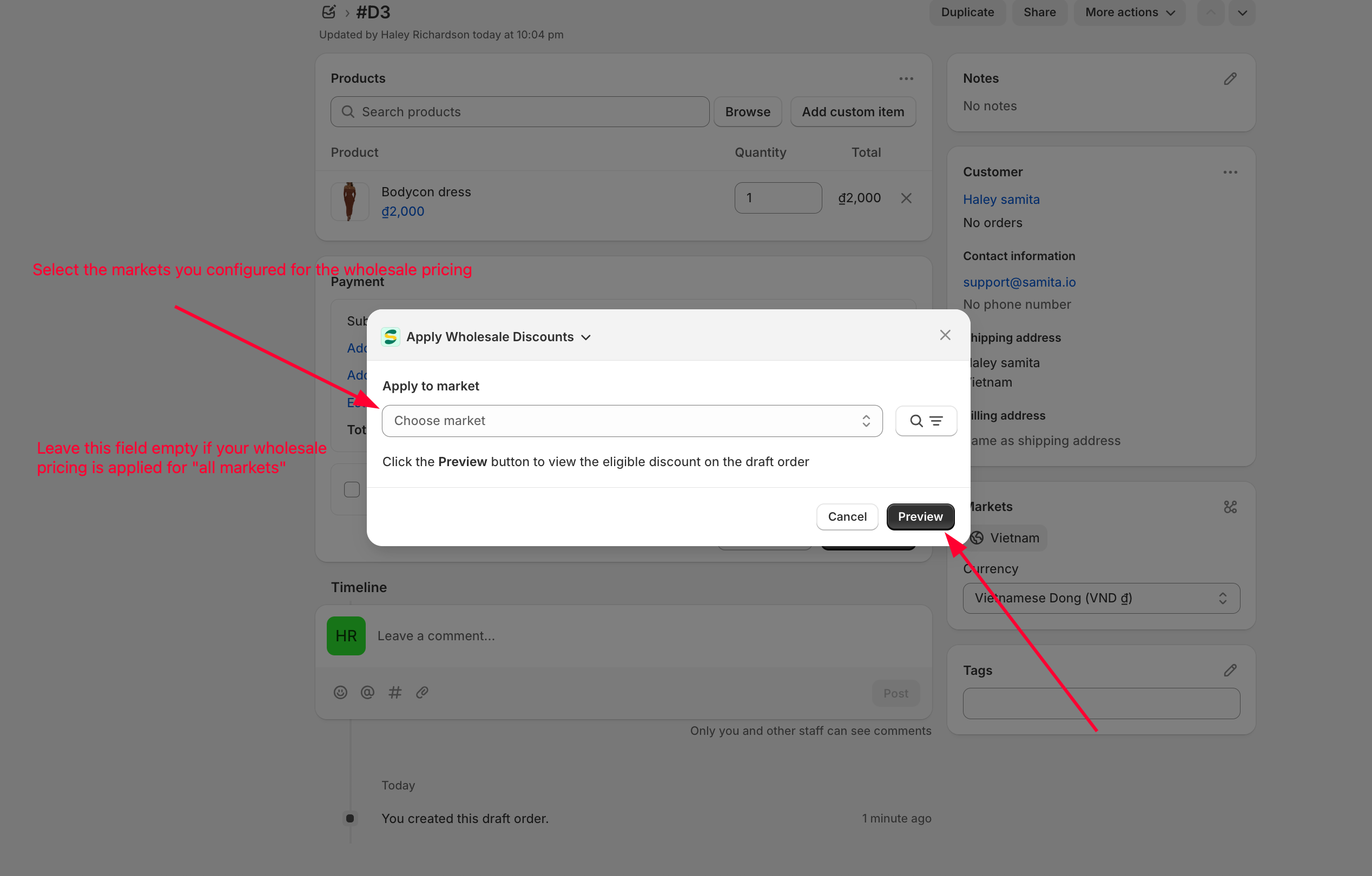Open Customer card three-dot menu

pyautogui.click(x=1230, y=172)
